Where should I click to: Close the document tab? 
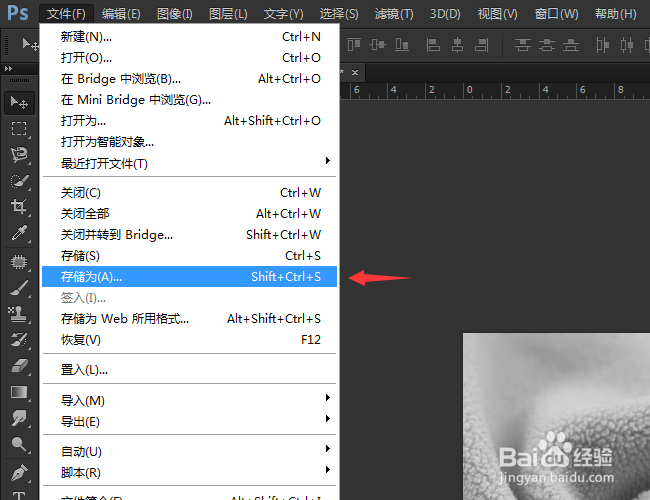(x=355, y=72)
